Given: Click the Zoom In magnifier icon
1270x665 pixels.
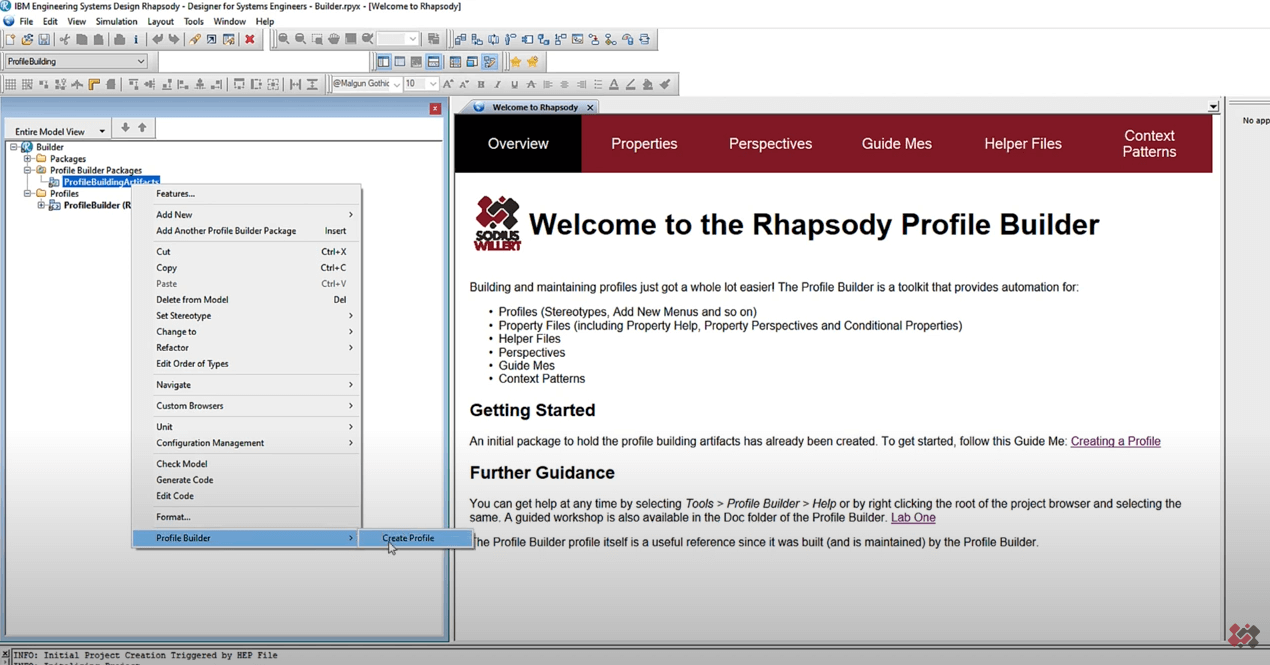Looking at the screenshot, I should click(283, 39).
